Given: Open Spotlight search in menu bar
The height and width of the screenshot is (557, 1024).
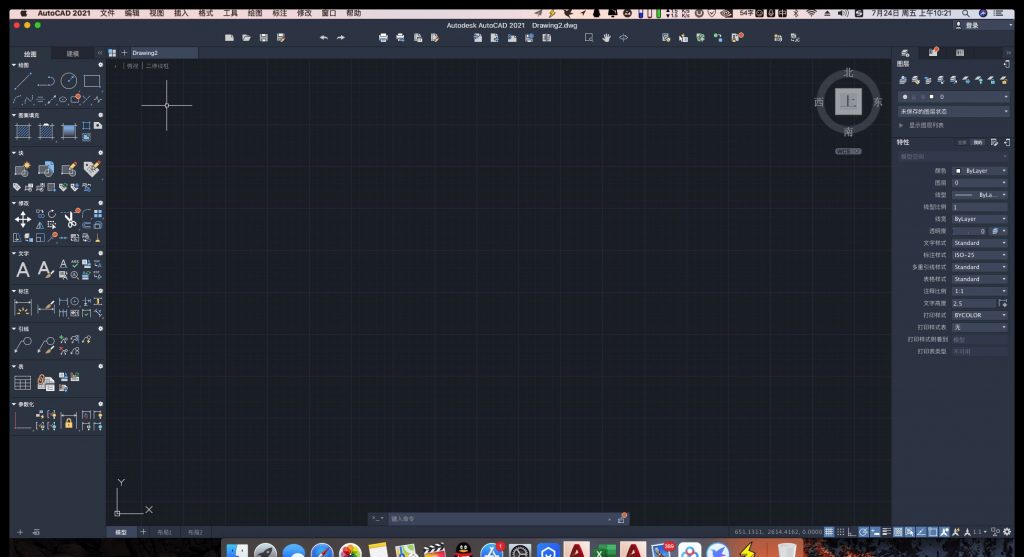Looking at the screenshot, I should (x=965, y=13).
